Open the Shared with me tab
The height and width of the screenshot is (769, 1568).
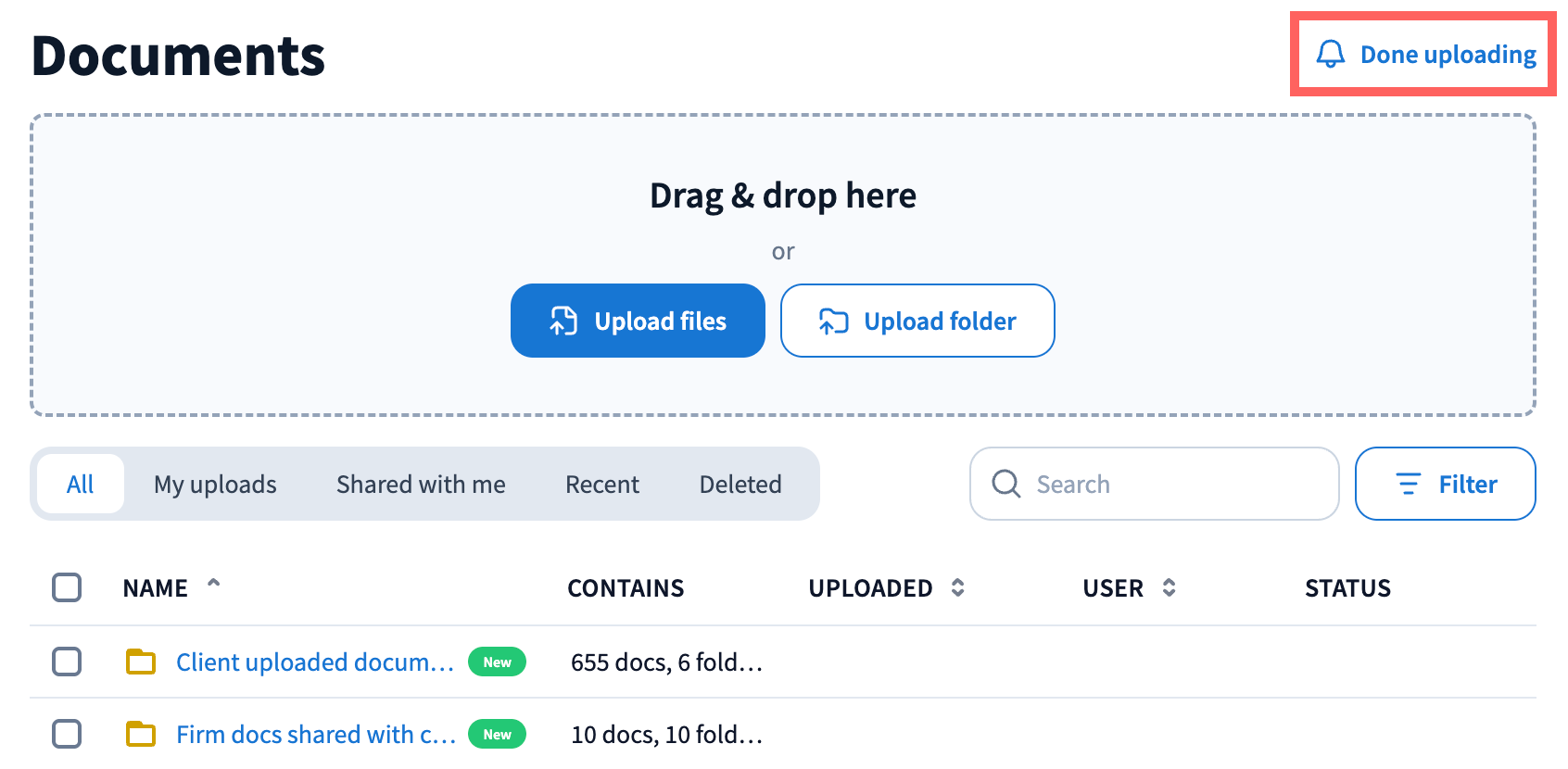click(421, 484)
